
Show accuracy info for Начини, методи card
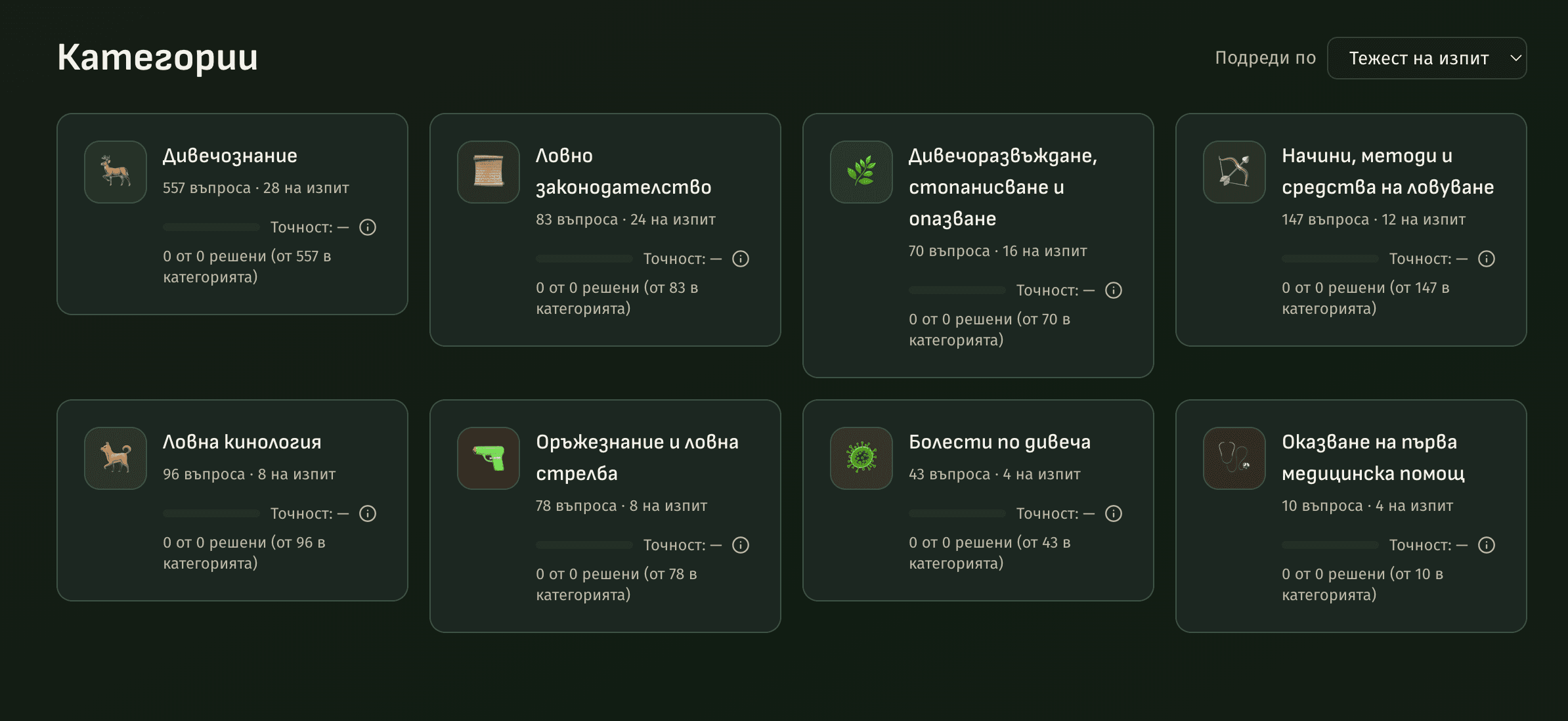tap(1487, 259)
